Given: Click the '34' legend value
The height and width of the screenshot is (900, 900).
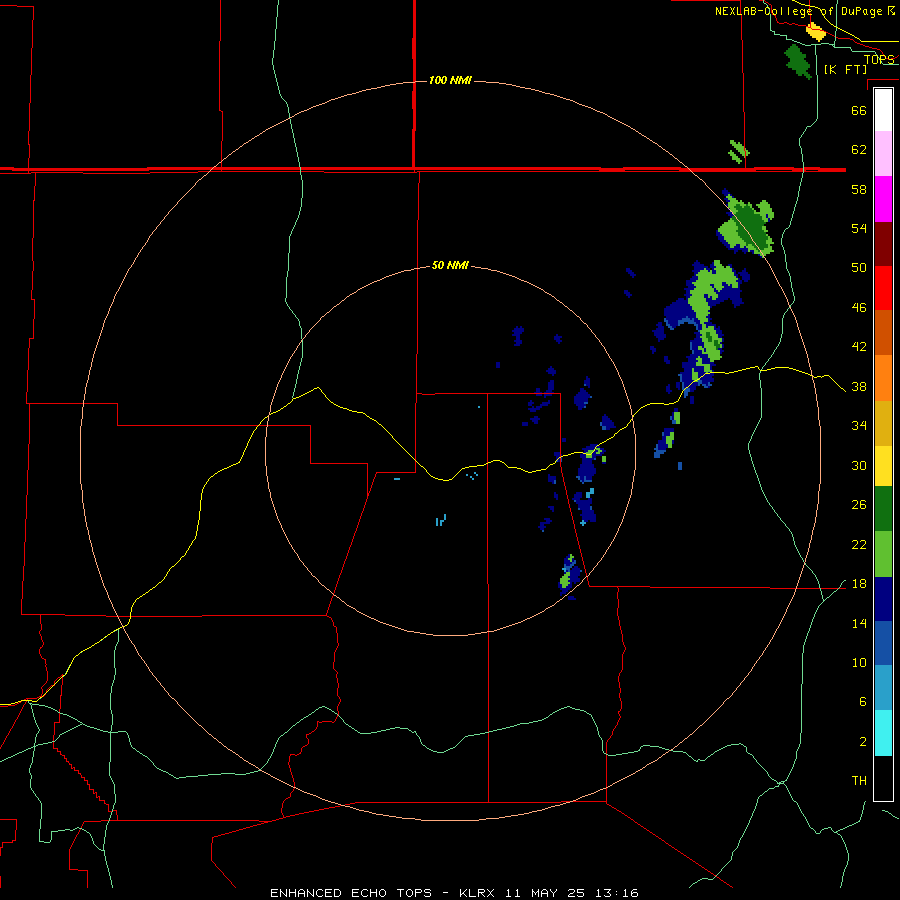Looking at the screenshot, I should pyautogui.click(x=859, y=425).
